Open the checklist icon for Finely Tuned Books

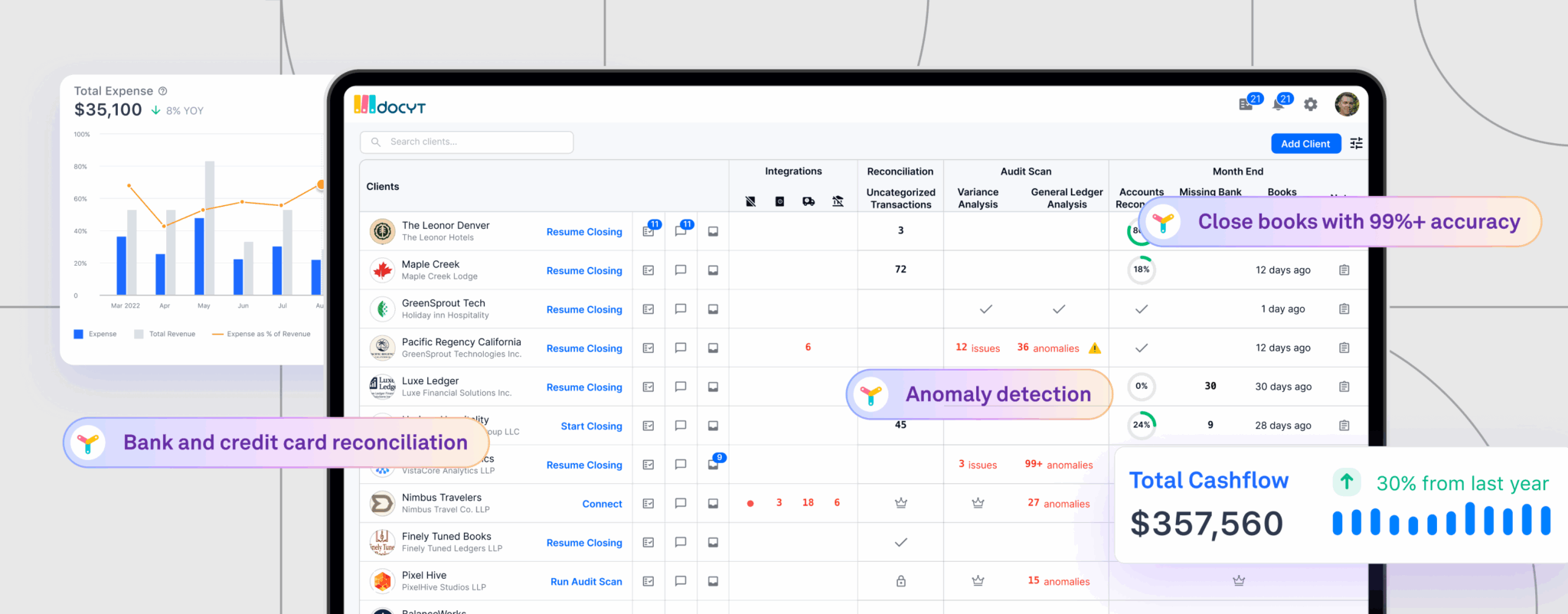pos(648,542)
